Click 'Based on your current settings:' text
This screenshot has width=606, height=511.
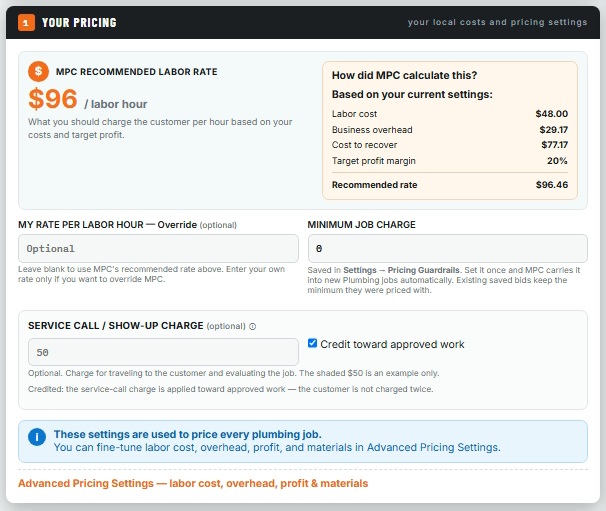412,94
